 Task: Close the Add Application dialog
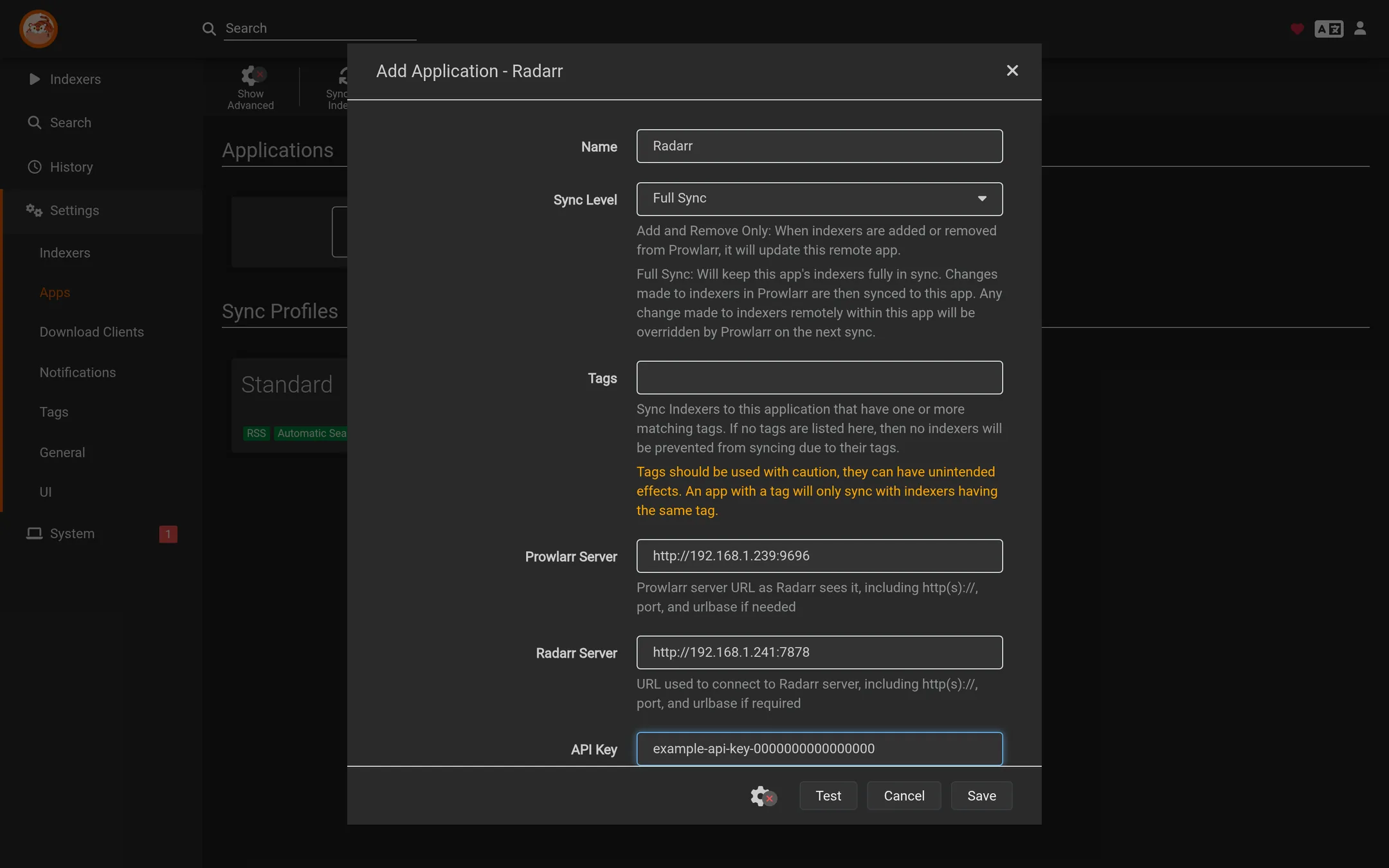1012,71
